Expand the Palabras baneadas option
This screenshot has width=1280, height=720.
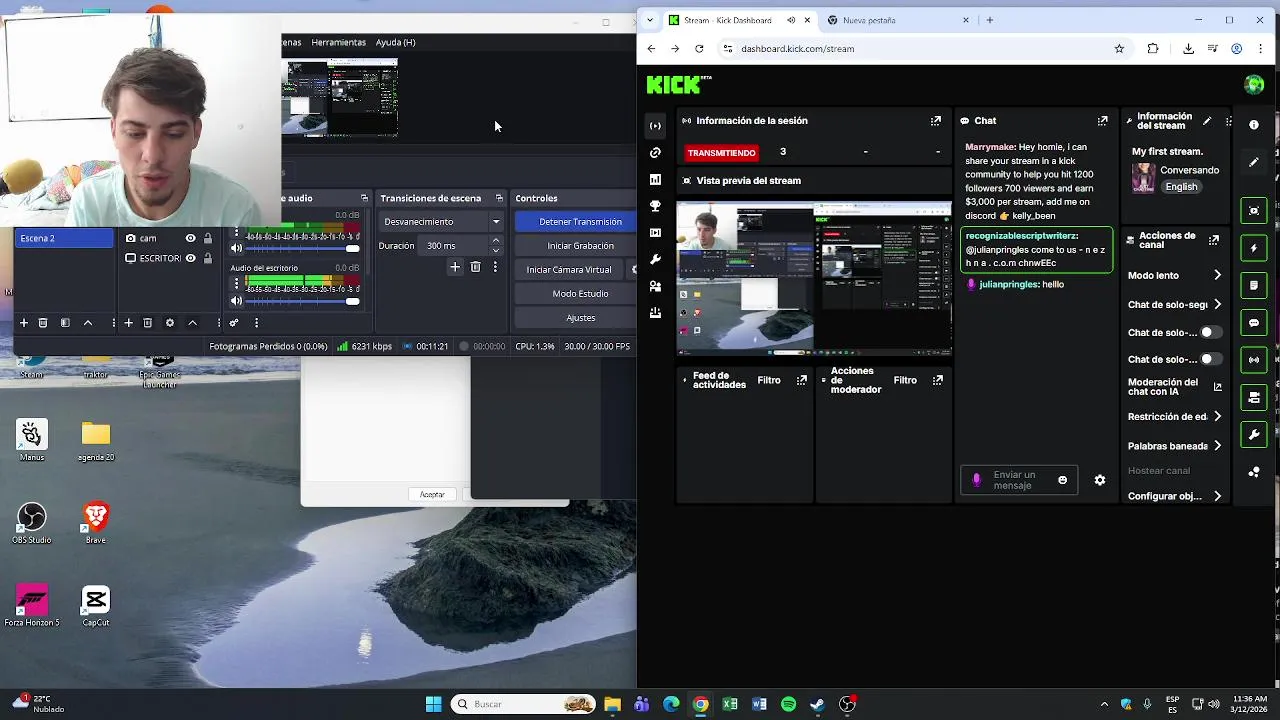click(1217, 446)
